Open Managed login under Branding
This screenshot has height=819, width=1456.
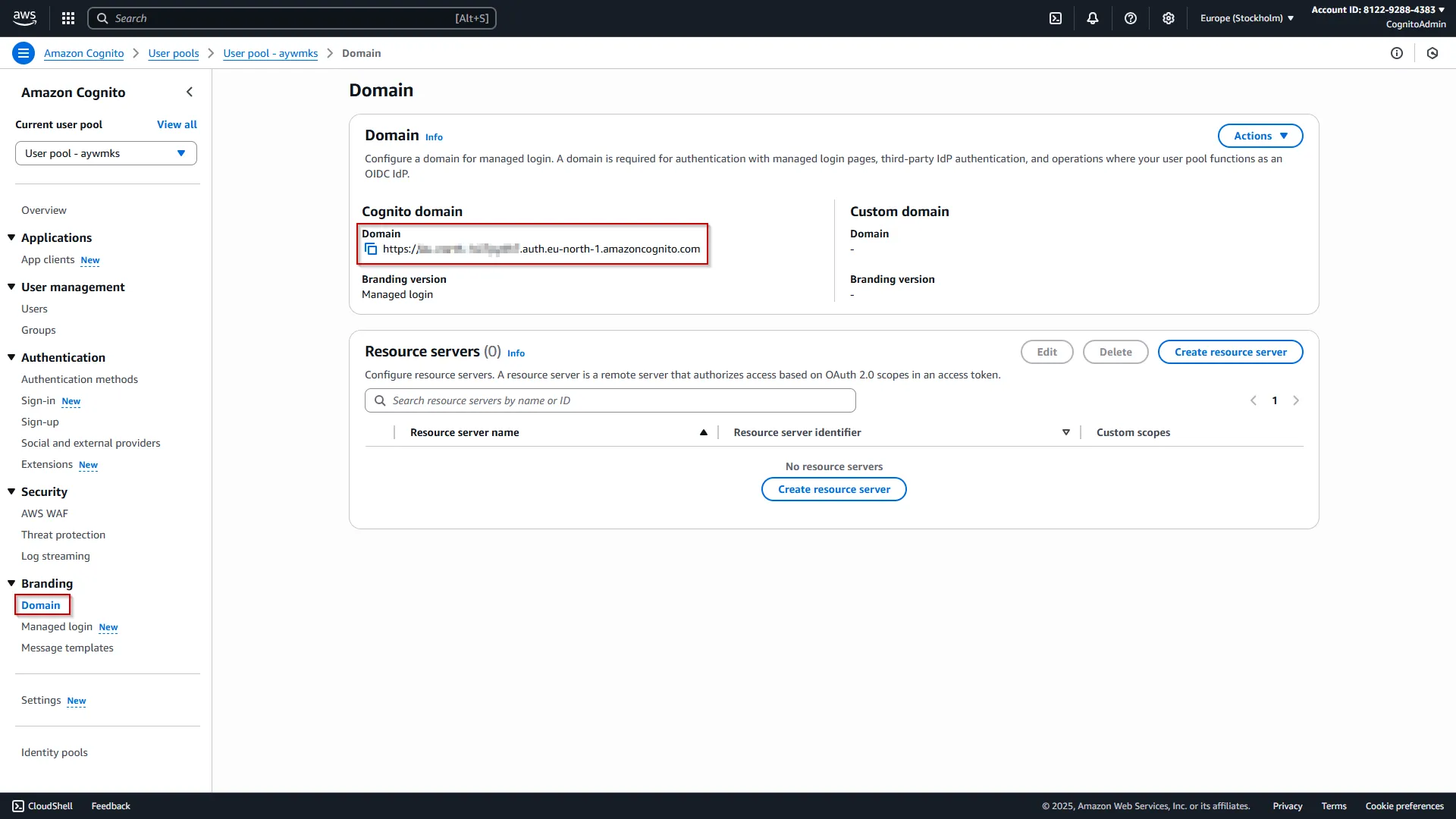57,626
